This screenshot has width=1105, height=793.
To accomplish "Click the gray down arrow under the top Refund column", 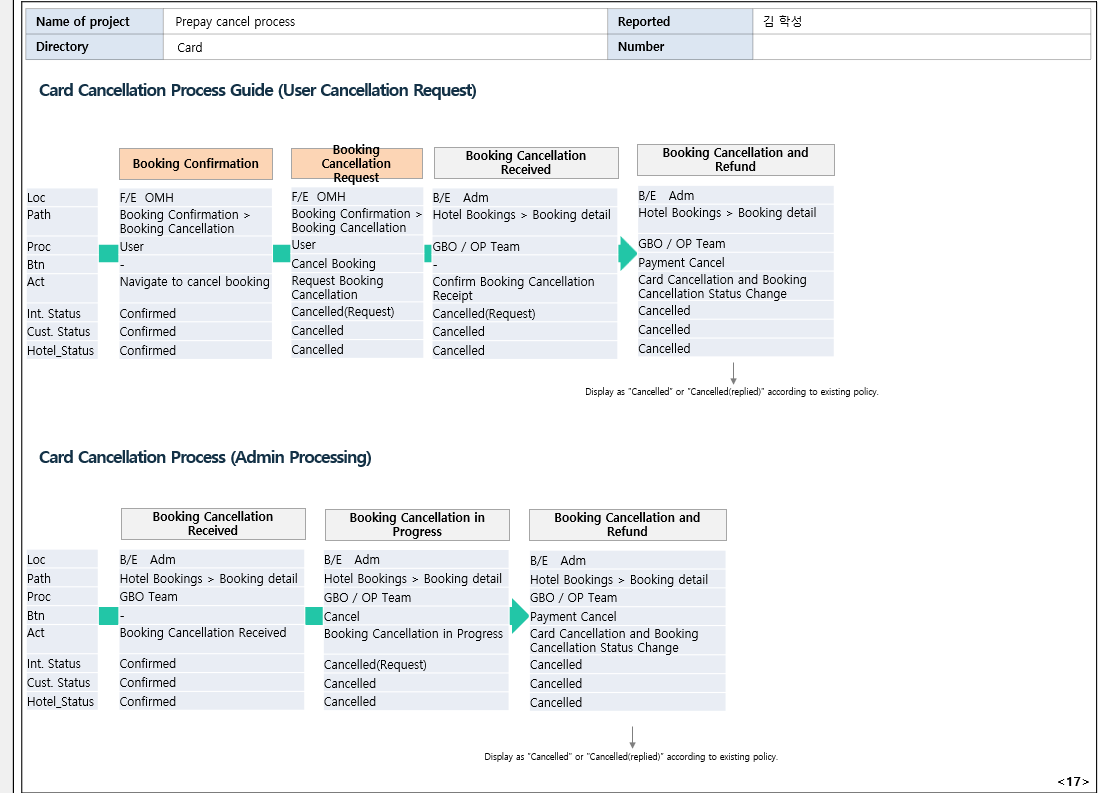I will (734, 374).
